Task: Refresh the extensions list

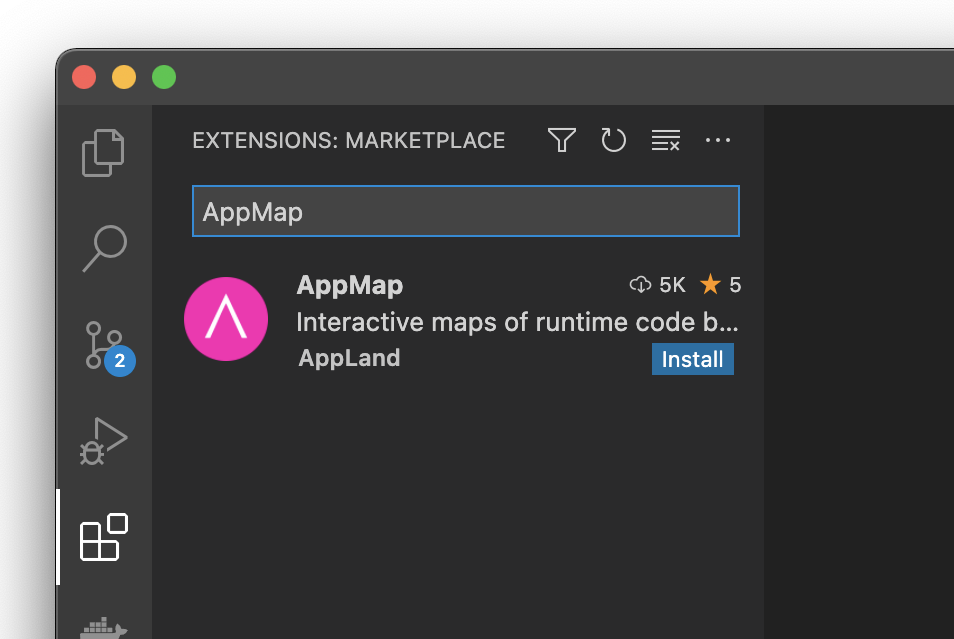Action: coord(613,140)
